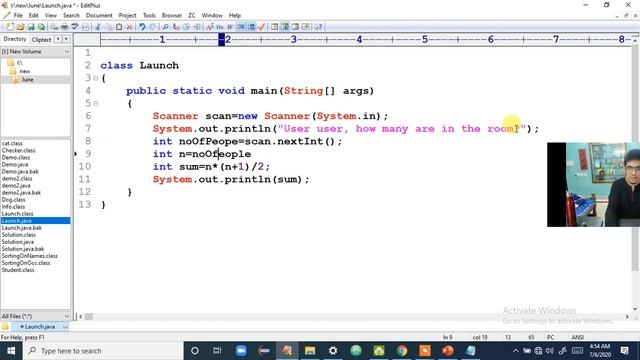Open the Help menu
The width and height of the screenshot is (640, 360).
tap(235, 15)
